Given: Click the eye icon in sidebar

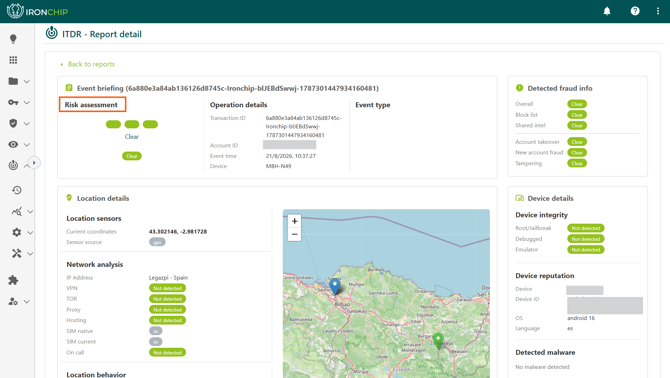Looking at the screenshot, I should click(13, 144).
